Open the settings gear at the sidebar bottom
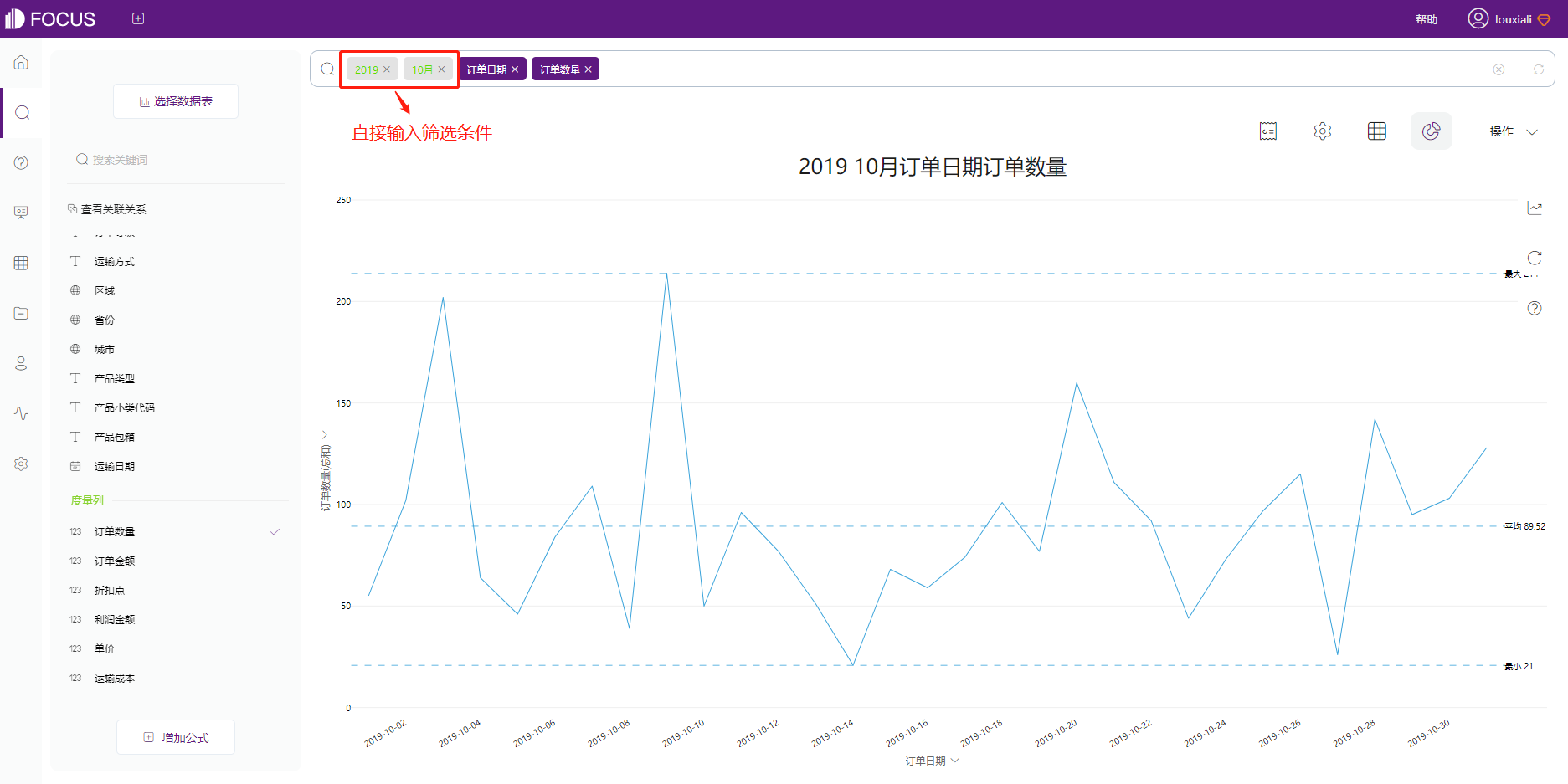The width and height of the screenshot is (1568, 784). (x=21, y=464)
